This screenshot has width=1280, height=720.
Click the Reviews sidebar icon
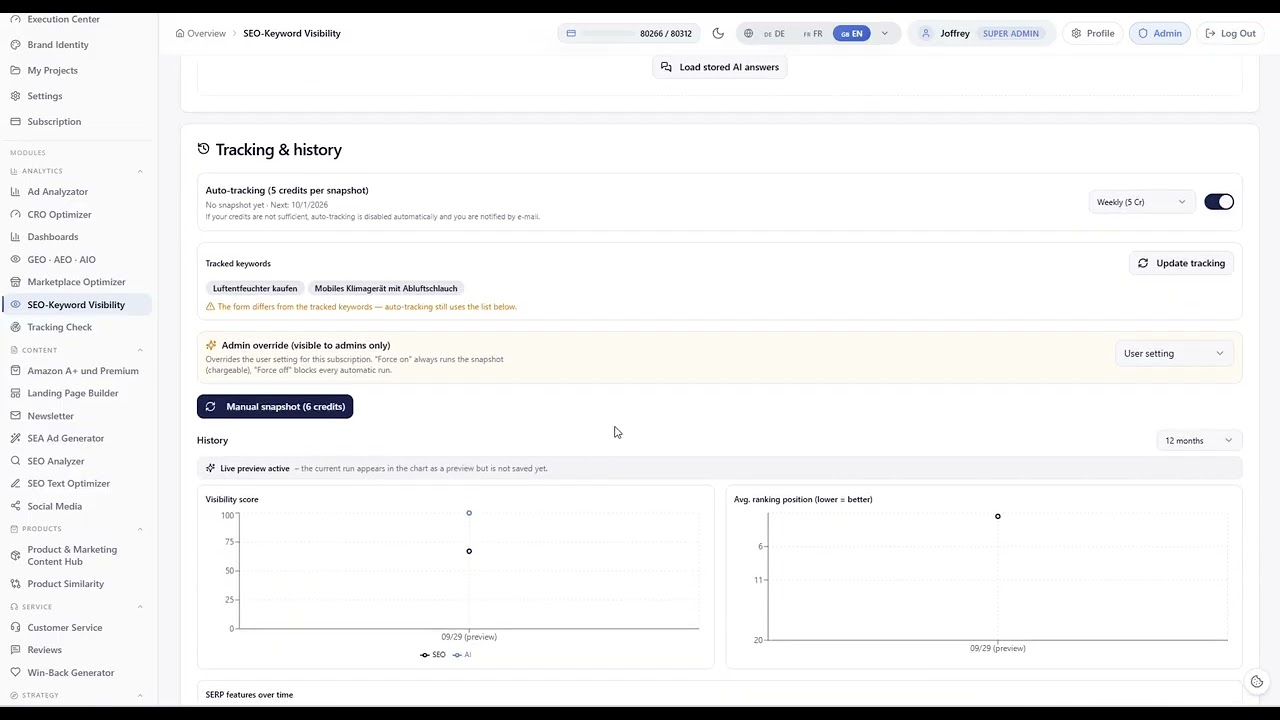(x=16, y=650)
